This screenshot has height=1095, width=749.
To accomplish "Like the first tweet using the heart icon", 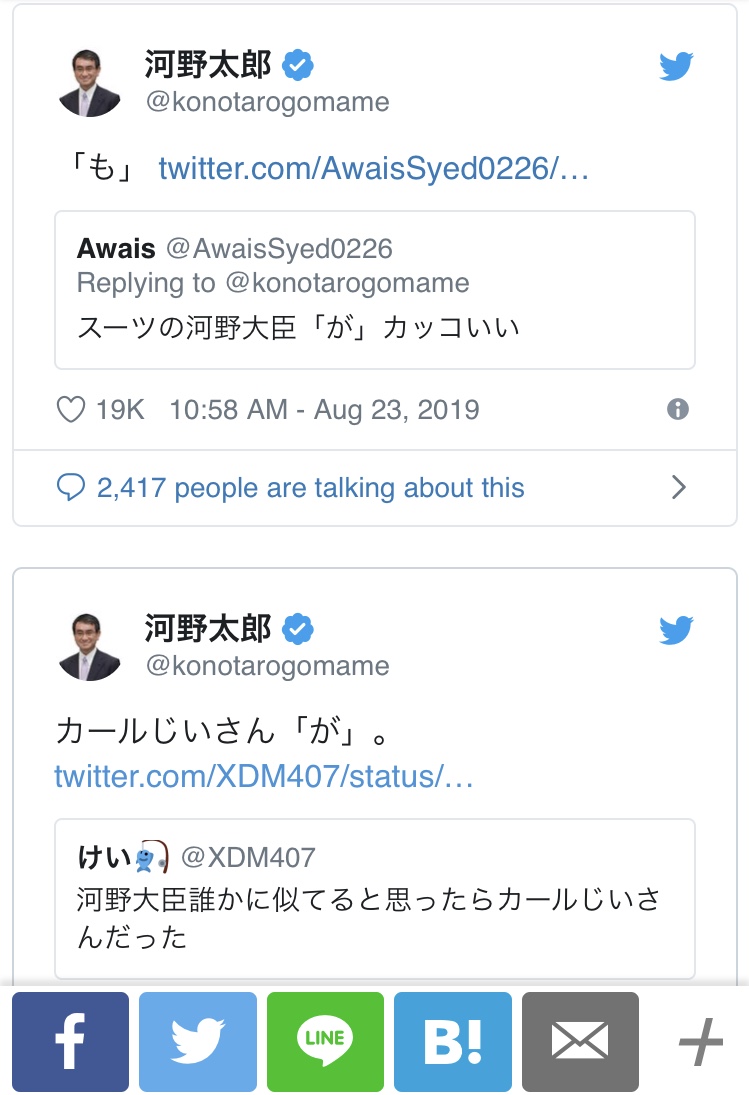I will [x=71, y=409].
